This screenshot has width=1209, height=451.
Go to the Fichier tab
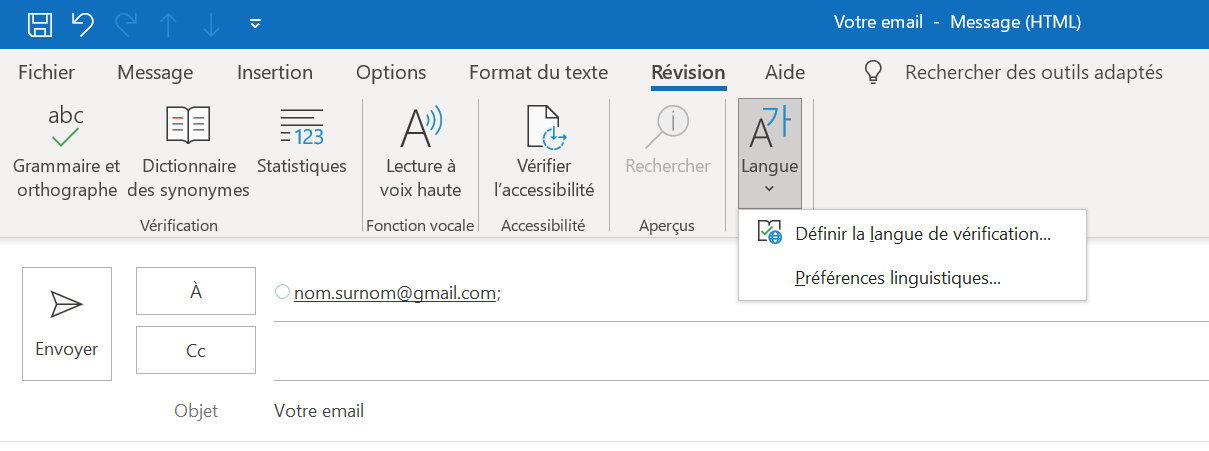(x=47, y=72)
